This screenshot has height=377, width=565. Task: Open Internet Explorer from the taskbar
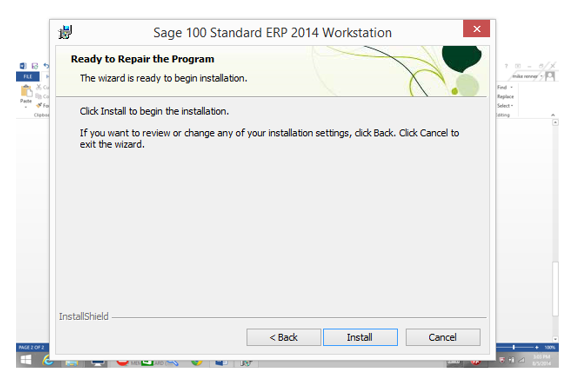48,360
